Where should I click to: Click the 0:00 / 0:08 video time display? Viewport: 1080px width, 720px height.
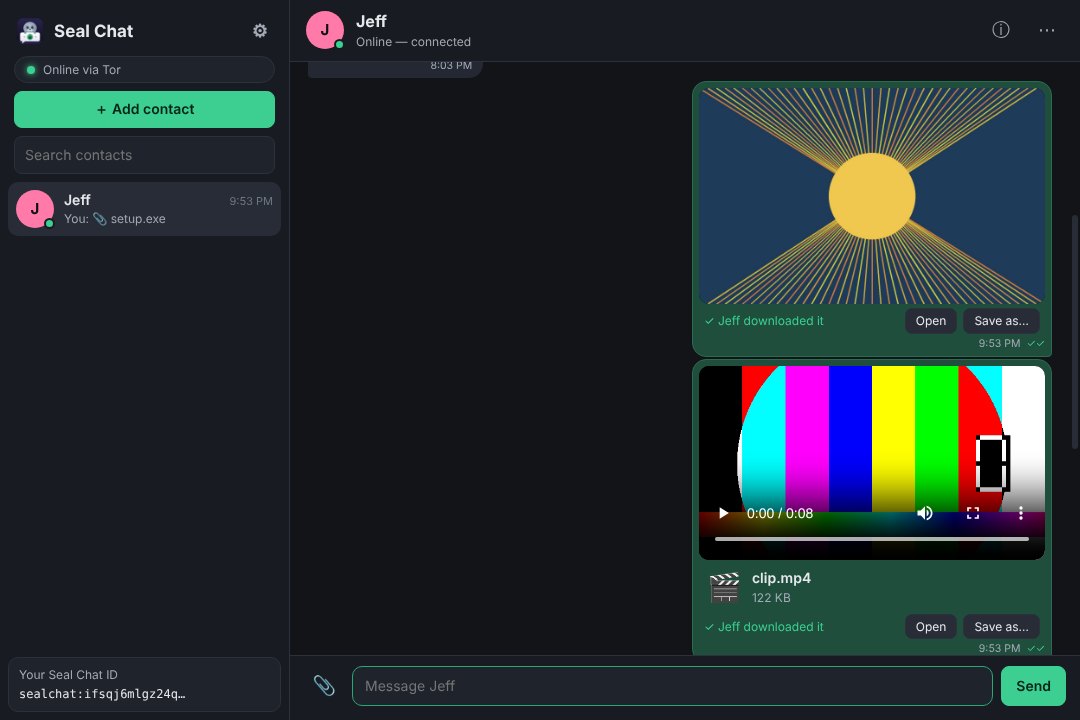tap(780, 513)
